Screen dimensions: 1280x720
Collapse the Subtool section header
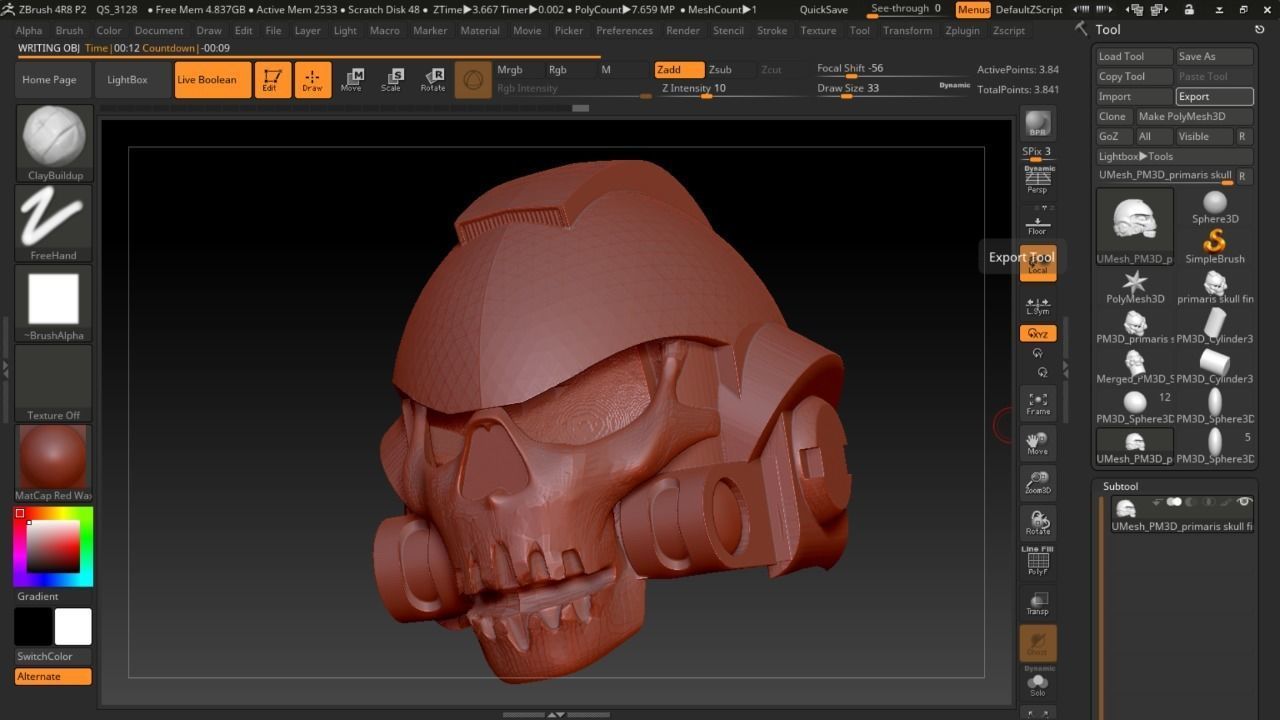[x=1121, y=486]
